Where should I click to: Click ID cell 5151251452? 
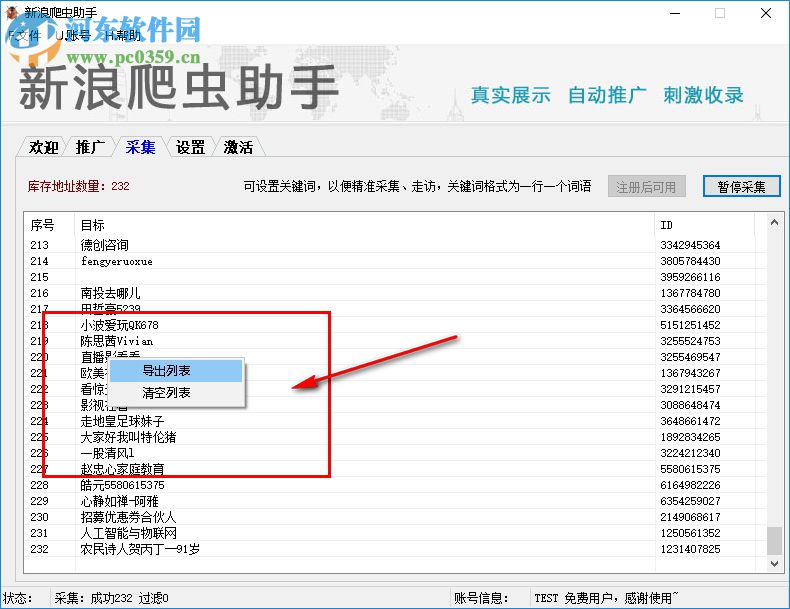[x=690, y=325]
